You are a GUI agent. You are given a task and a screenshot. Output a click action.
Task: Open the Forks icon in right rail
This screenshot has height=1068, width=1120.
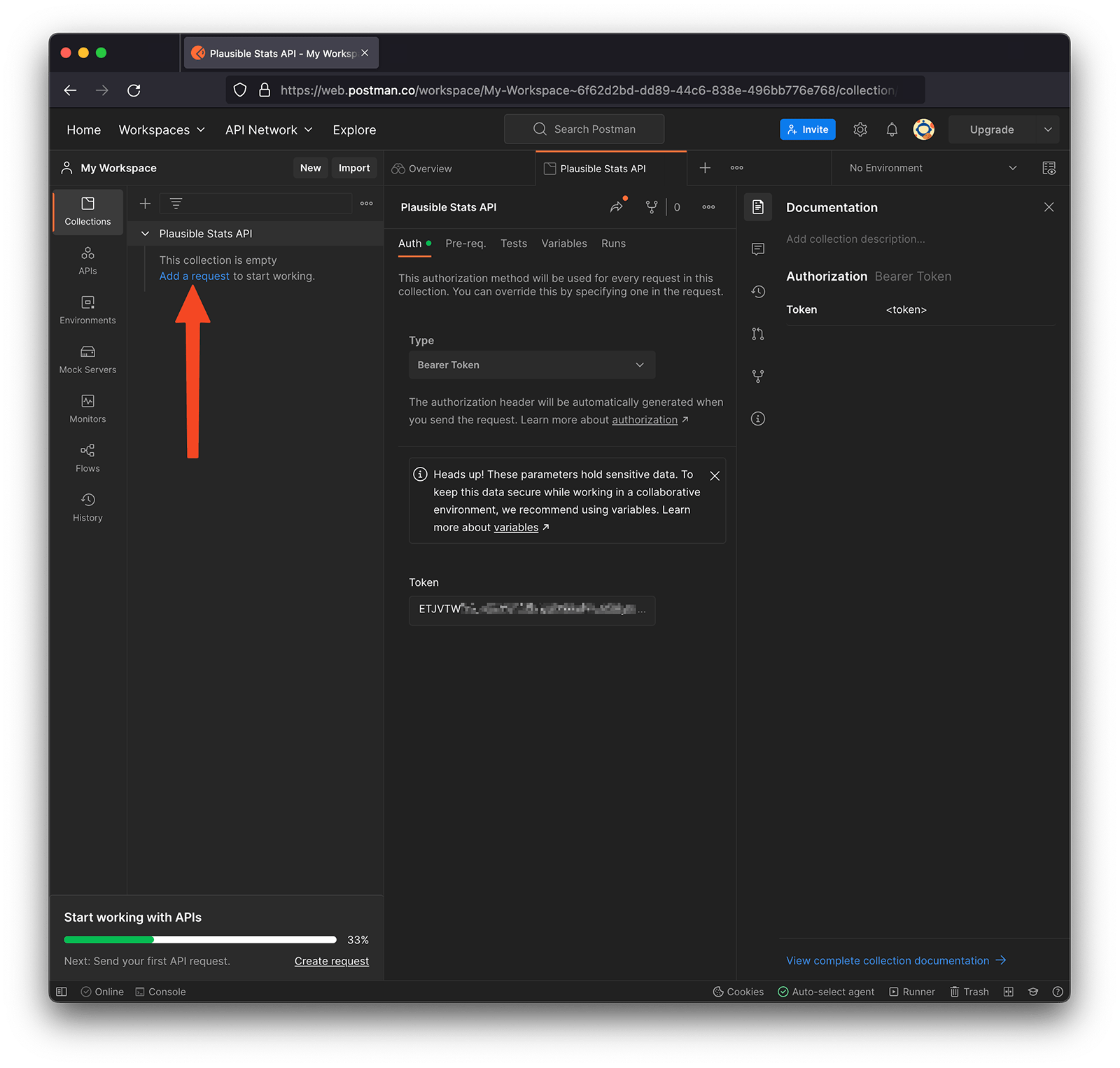tap(757, 377)
